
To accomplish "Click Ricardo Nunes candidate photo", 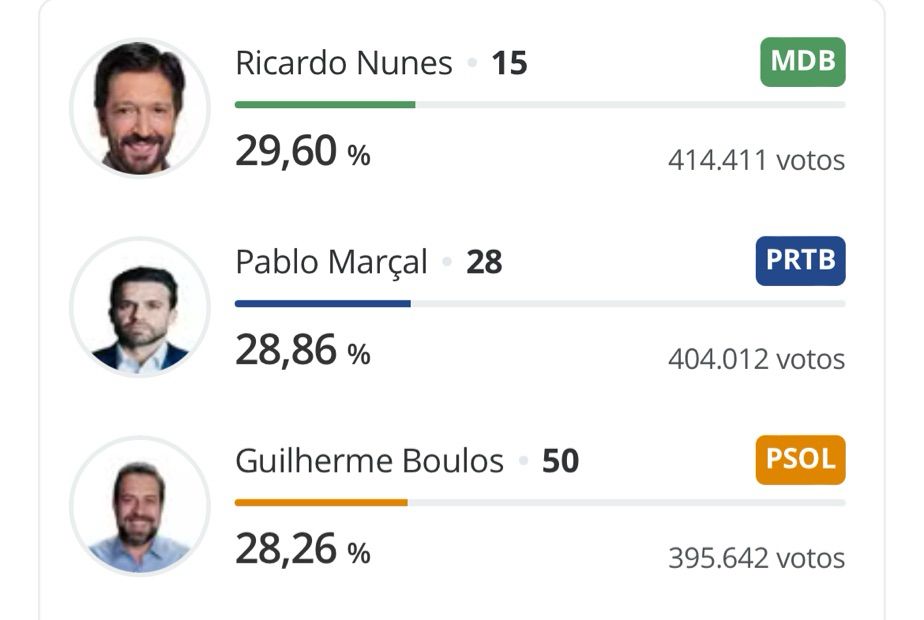I will (140, 107).
